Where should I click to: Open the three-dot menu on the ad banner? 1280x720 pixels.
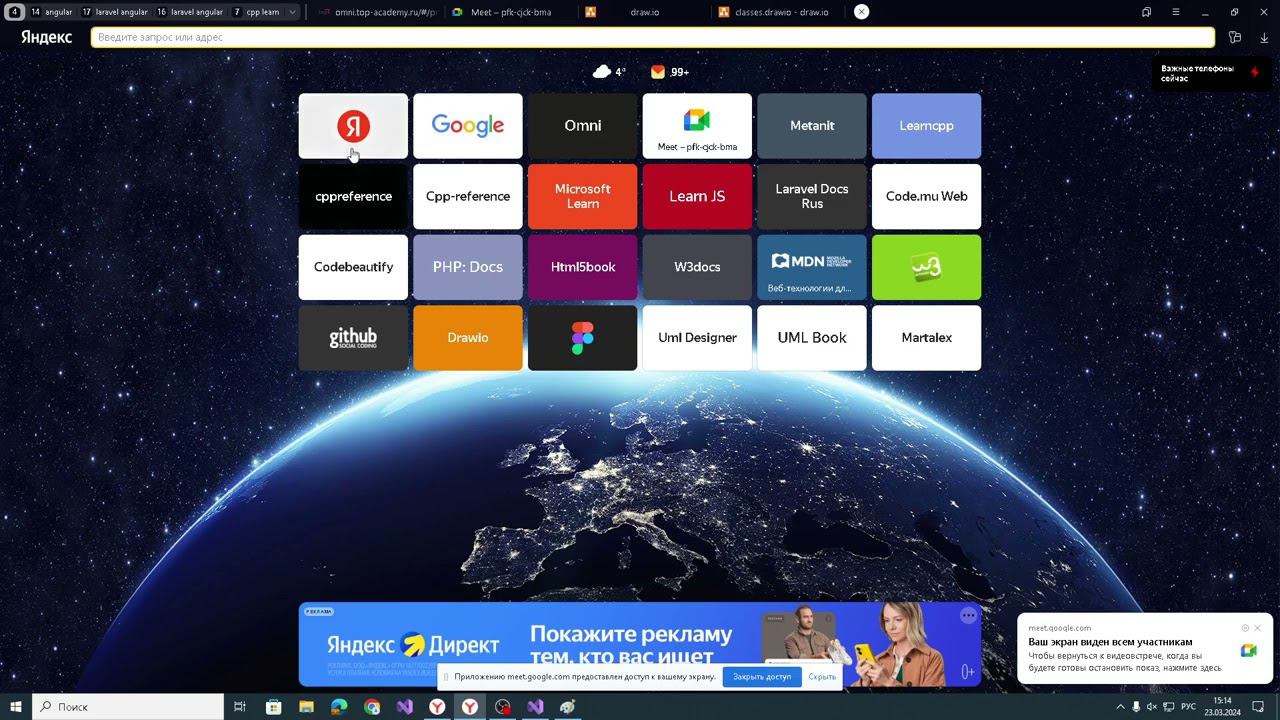point(968,616)
